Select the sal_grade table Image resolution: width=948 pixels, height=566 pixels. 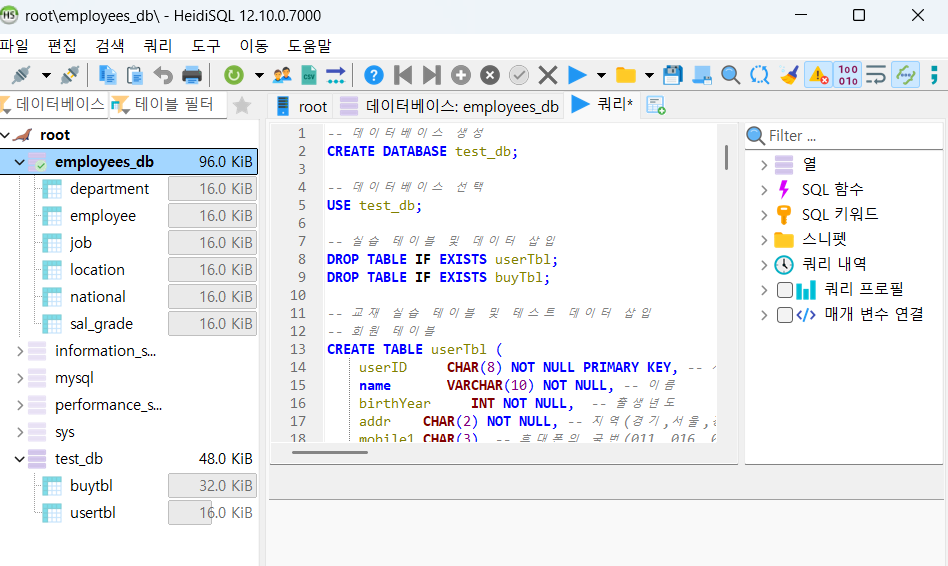point(101,324)
